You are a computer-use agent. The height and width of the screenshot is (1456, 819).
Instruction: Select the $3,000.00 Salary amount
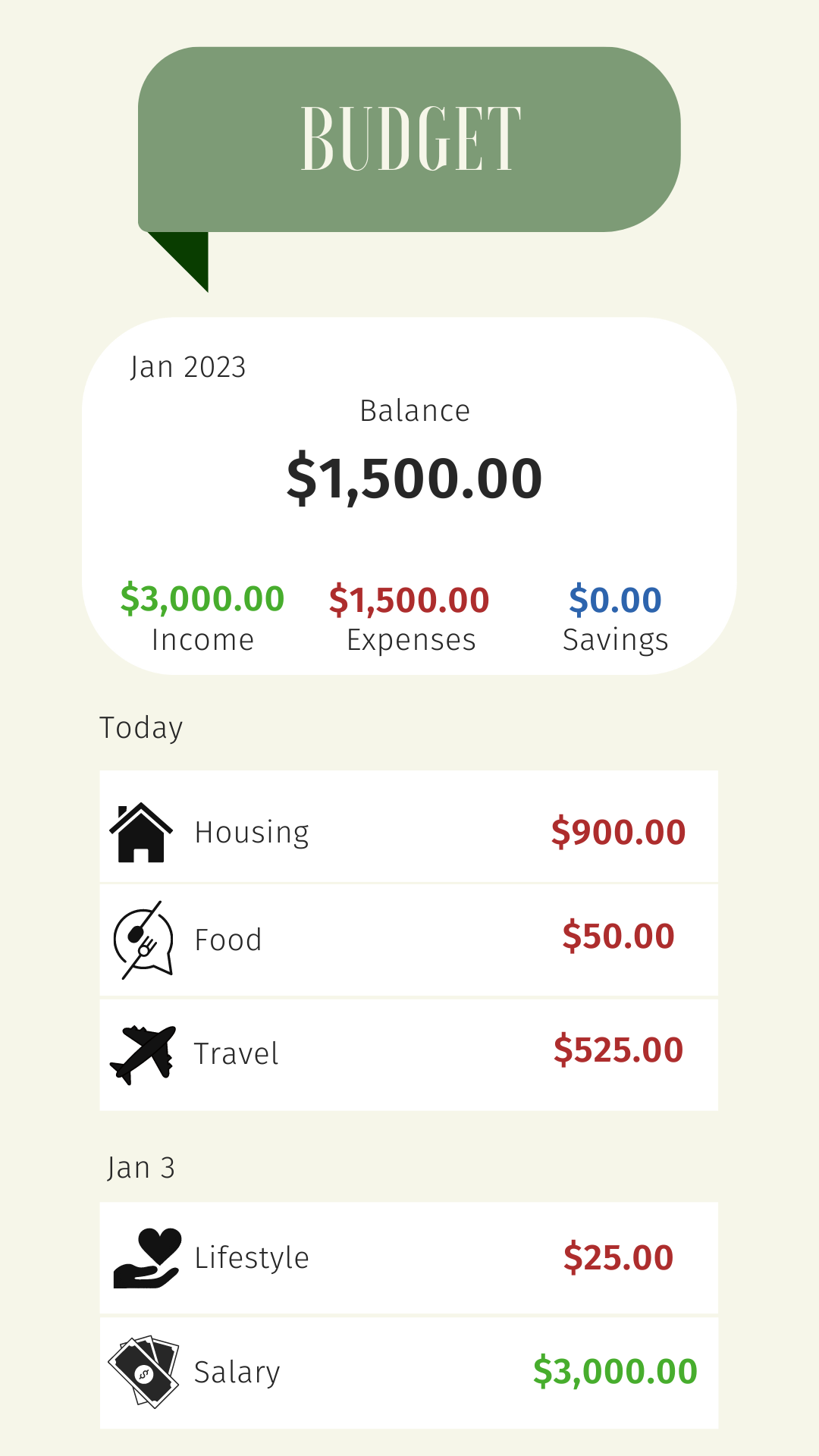point(615,1372)
